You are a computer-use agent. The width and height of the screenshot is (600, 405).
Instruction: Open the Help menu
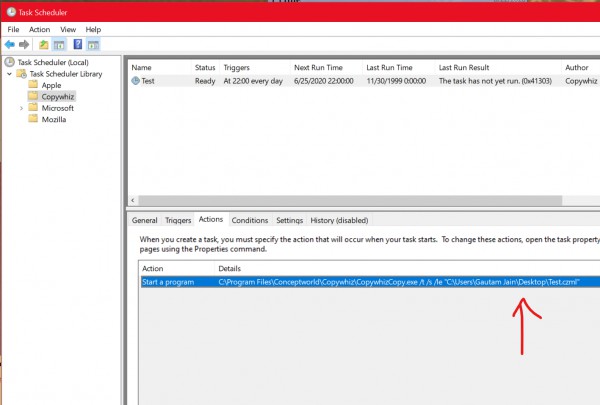tap(93, 29)
